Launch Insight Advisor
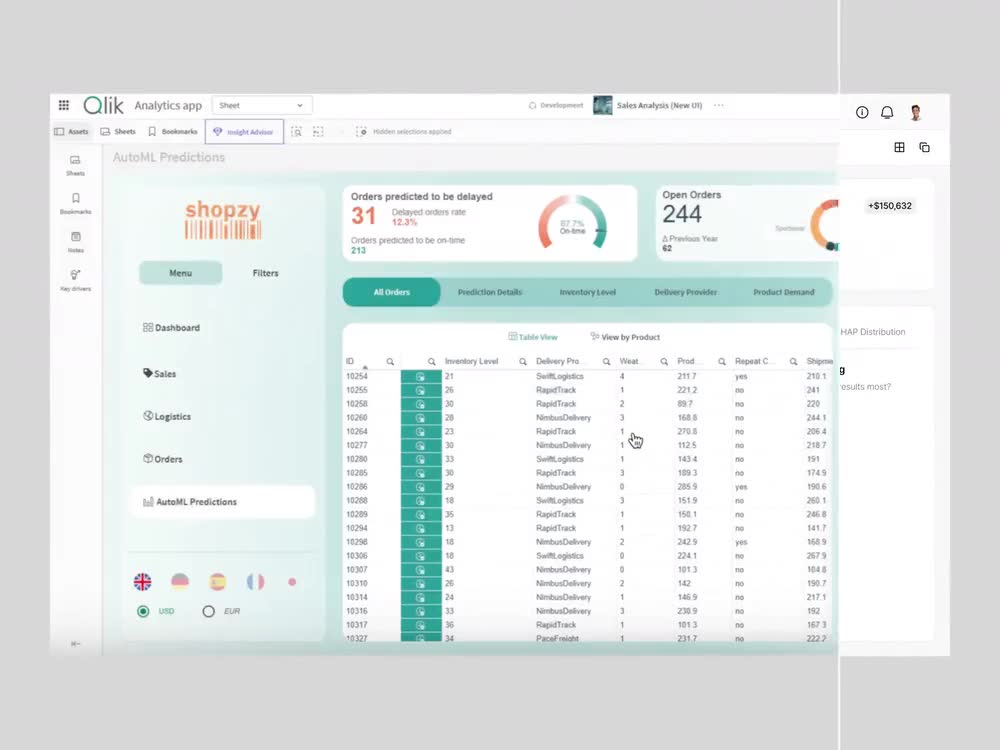 (x=244, y=131)
